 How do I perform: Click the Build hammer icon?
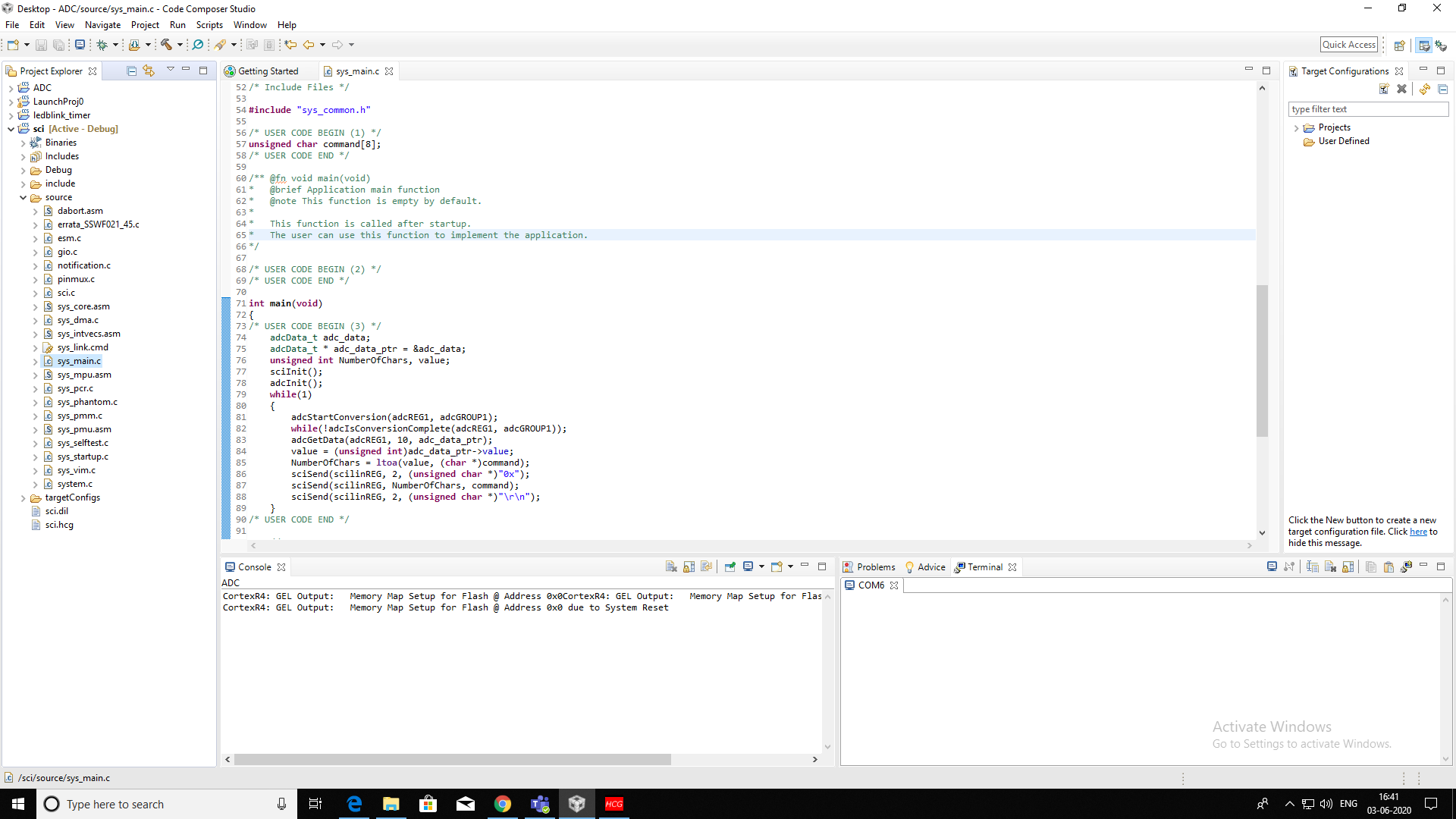[166, 45]
